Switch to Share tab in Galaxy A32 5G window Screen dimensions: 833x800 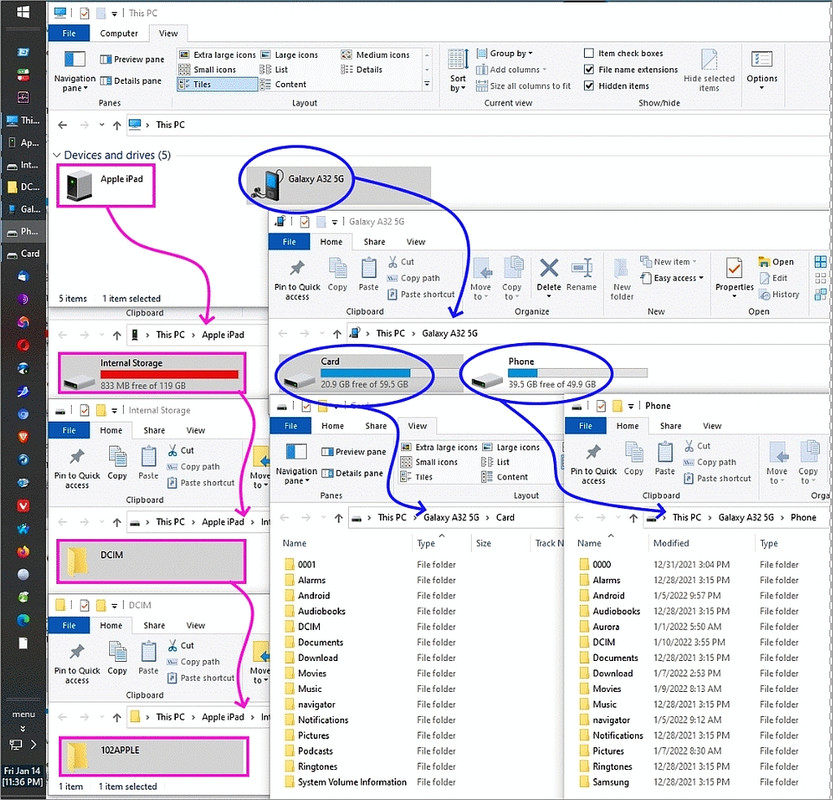pyautogui.click(x=375, y=242)
